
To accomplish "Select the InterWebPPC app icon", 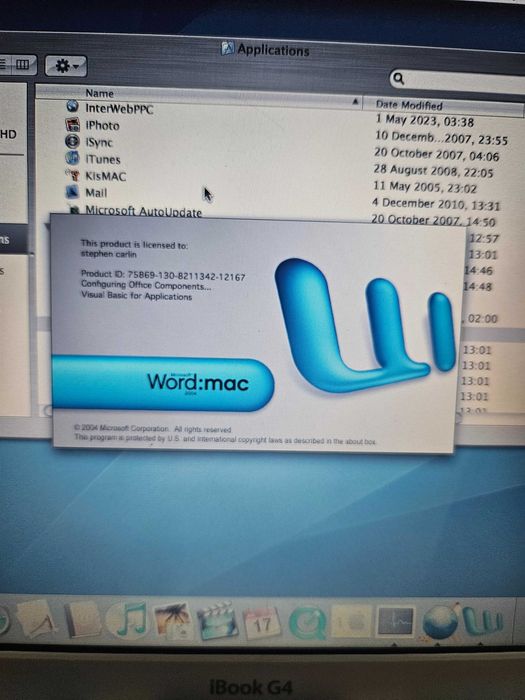I will [72, 107].
